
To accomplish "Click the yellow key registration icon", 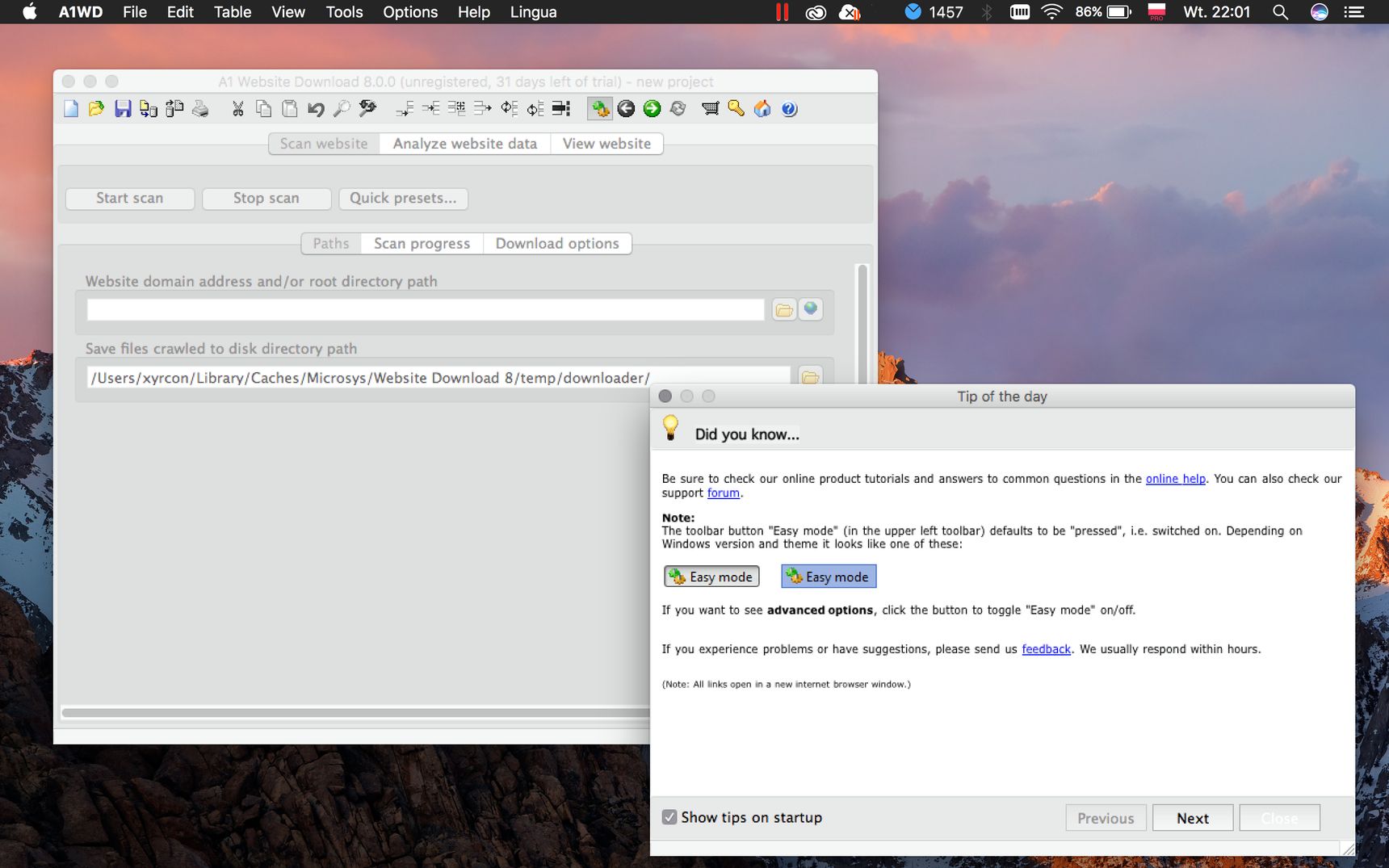I will [x=736, y=109].
